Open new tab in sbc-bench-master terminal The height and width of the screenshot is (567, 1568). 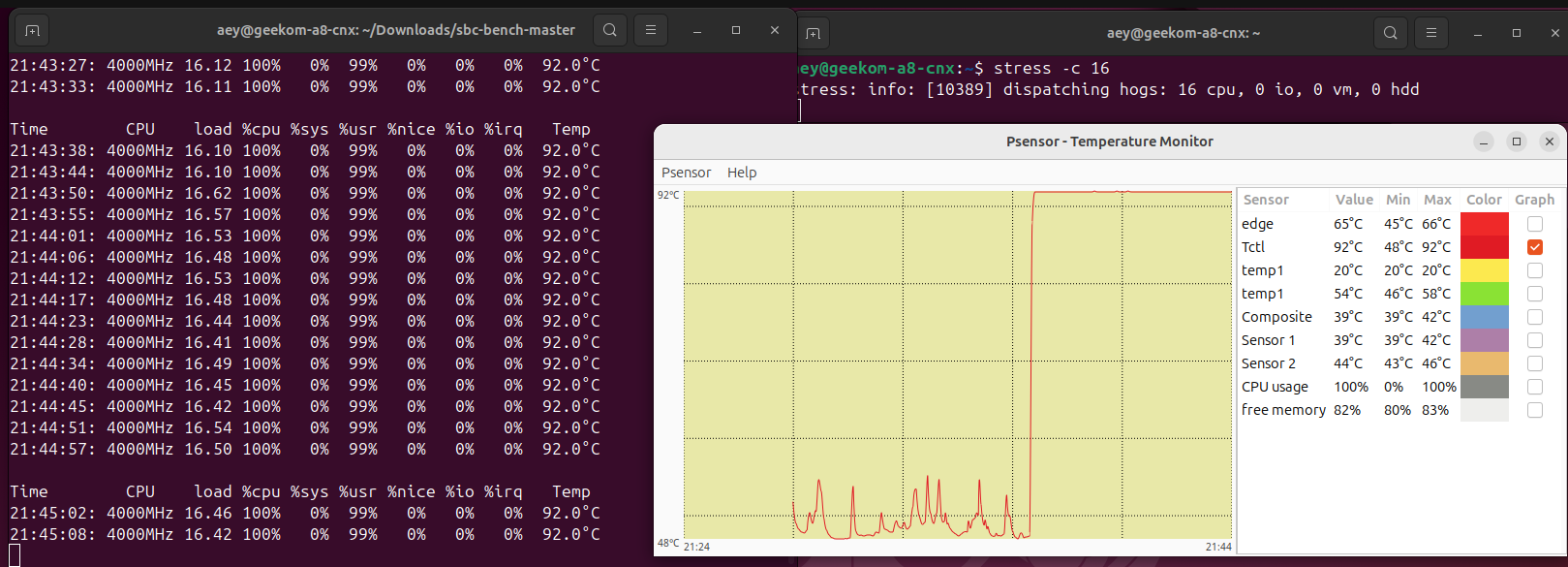32,30
